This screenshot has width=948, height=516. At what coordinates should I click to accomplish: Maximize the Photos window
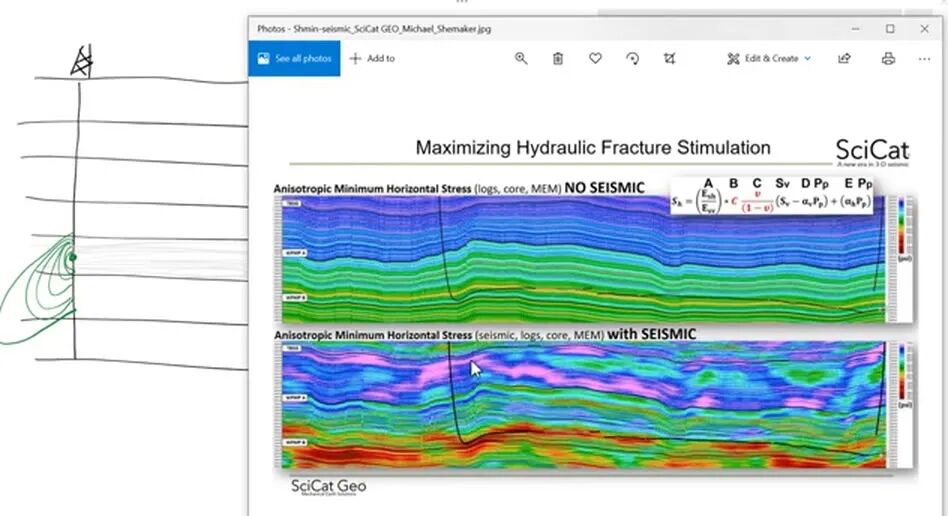[890, 28]
